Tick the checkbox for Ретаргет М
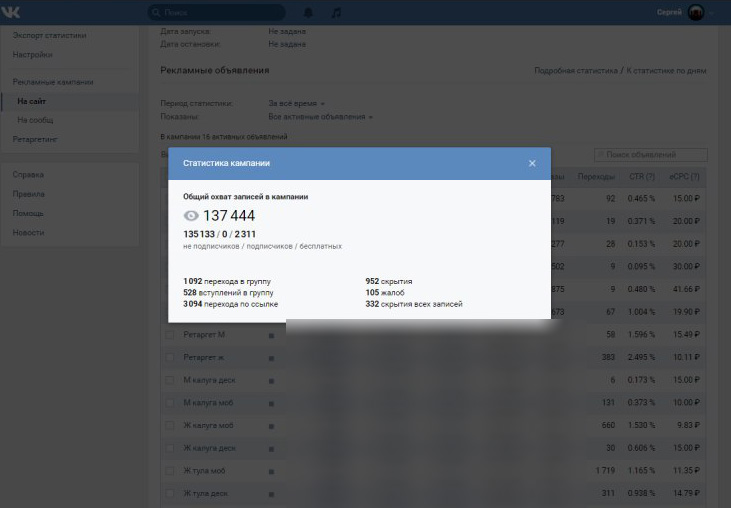This screenshot has height=508, width=731. [x=170, y=335]
